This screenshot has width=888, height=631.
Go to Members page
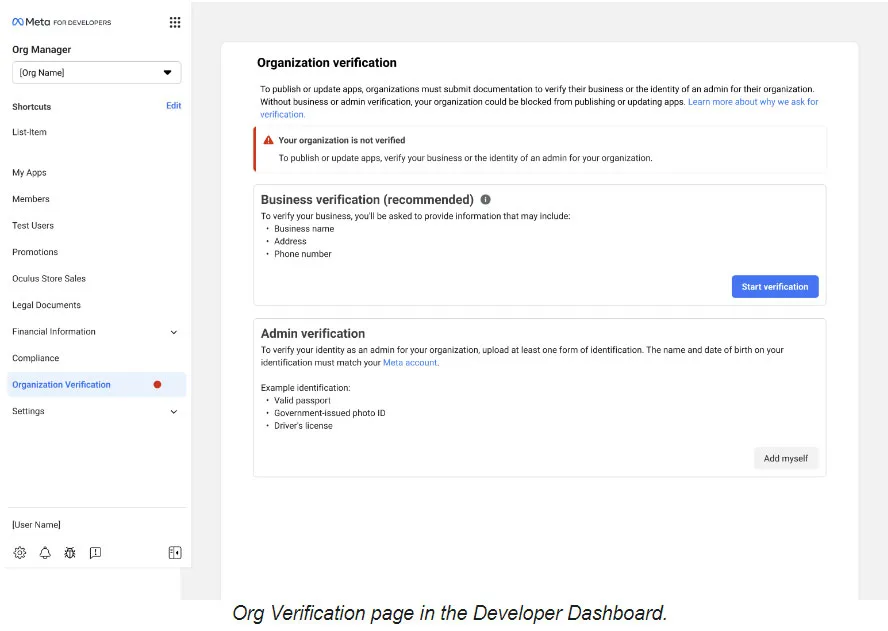click(x=31, y=199)
